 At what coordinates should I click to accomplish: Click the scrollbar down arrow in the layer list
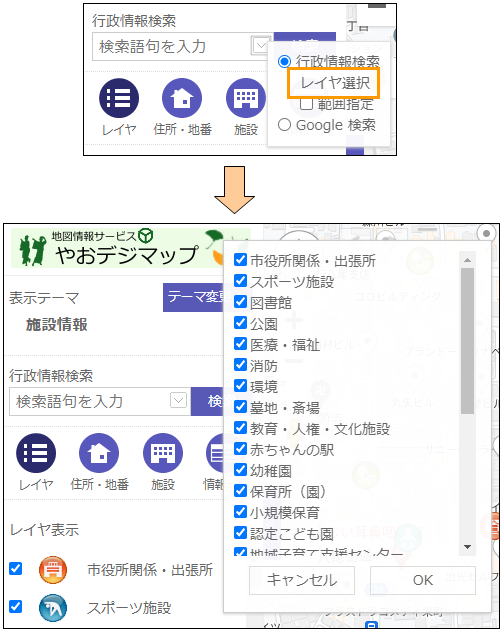467,547
